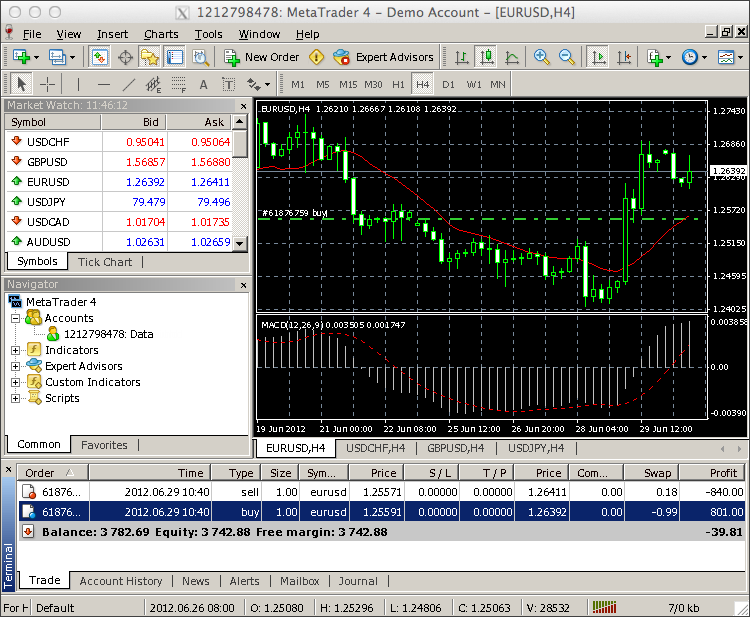Open the Profiles icon
750x617 pixels.
[57, 57]
